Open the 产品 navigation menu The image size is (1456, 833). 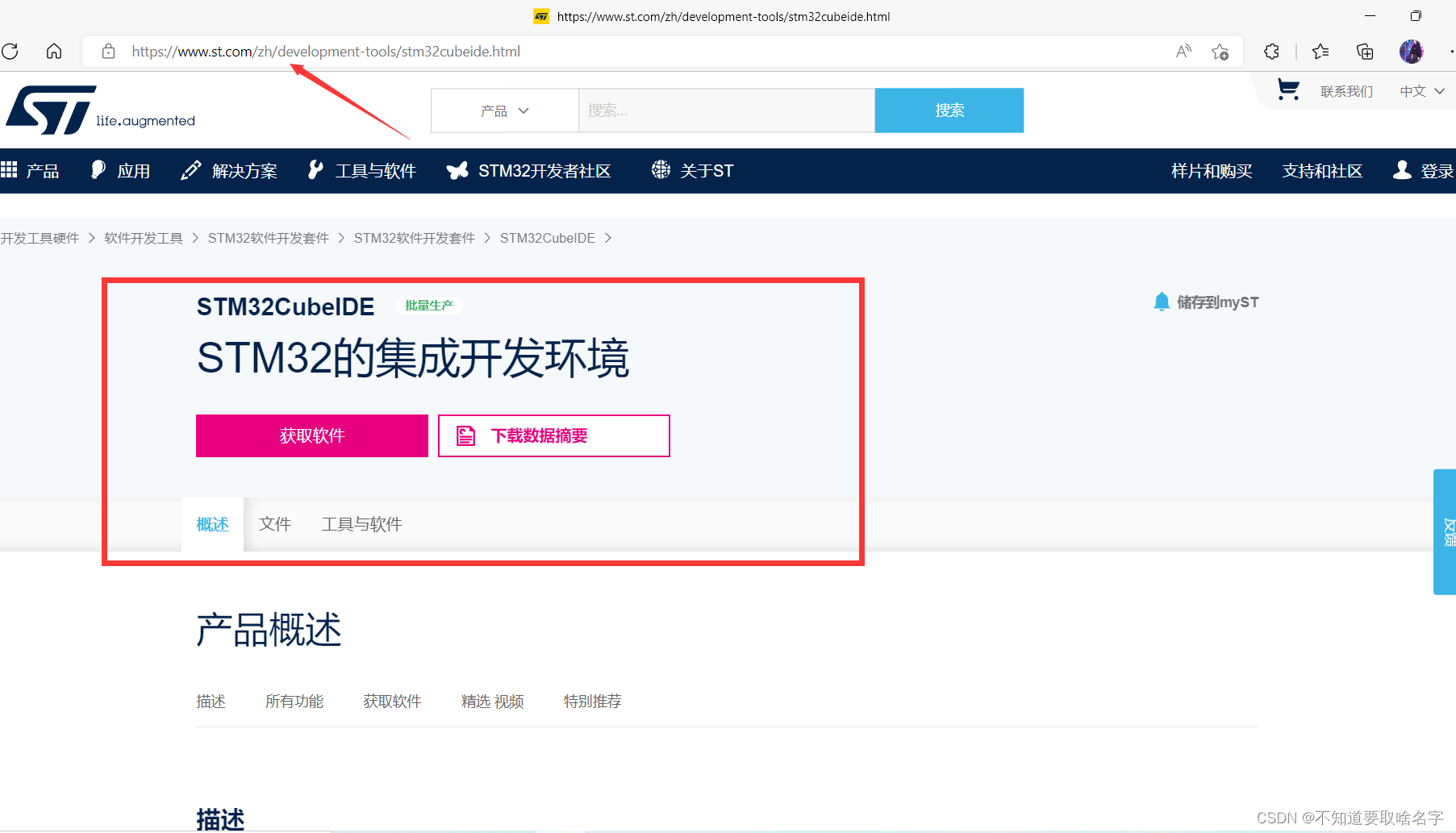[42, 171]
